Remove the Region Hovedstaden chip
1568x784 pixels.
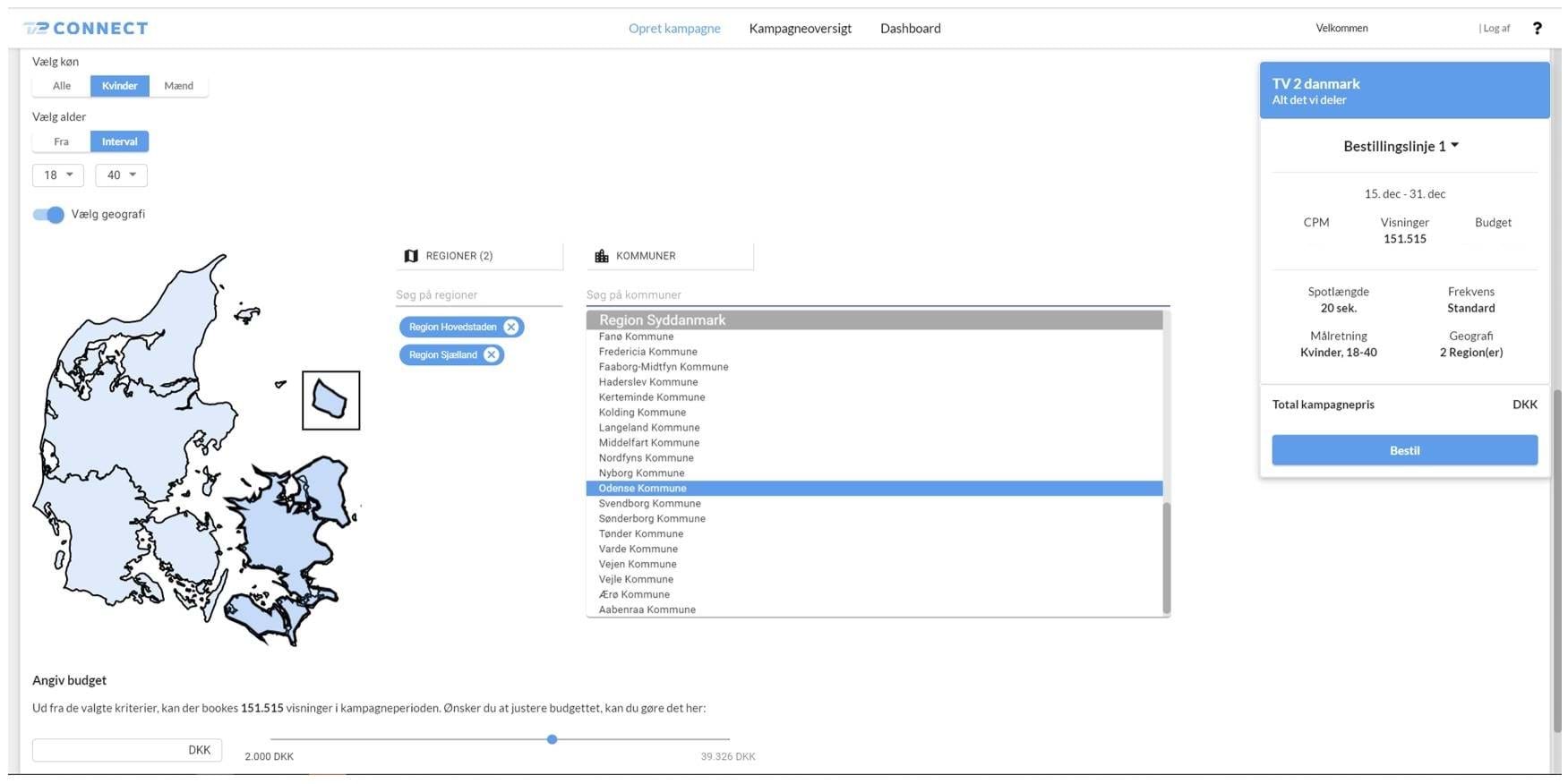pyautogui.click(x=510, y=328)
